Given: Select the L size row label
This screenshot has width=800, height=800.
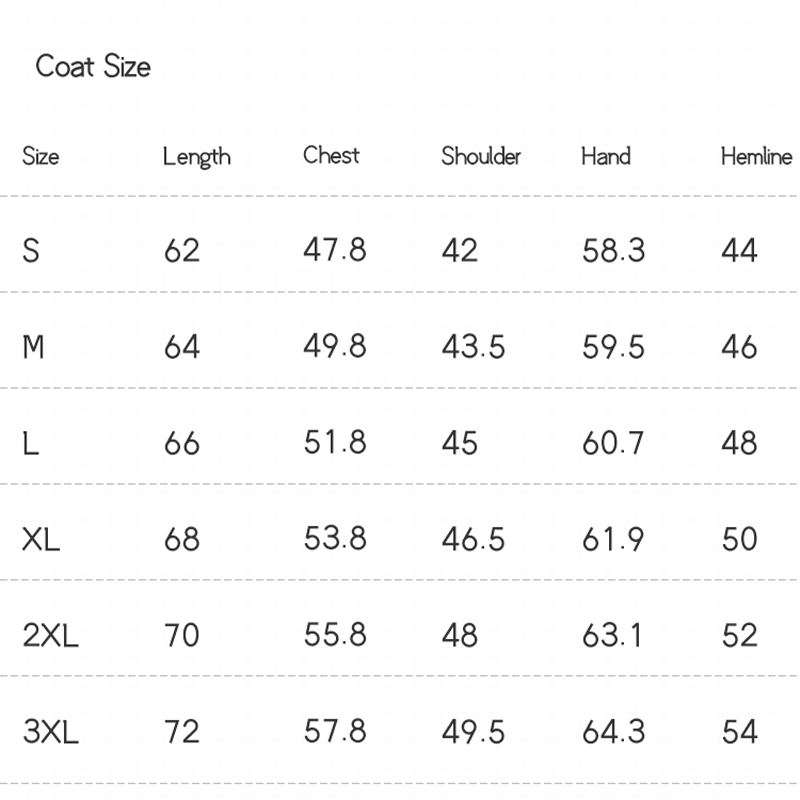Looking at the screenshot, I should (31, 443).
